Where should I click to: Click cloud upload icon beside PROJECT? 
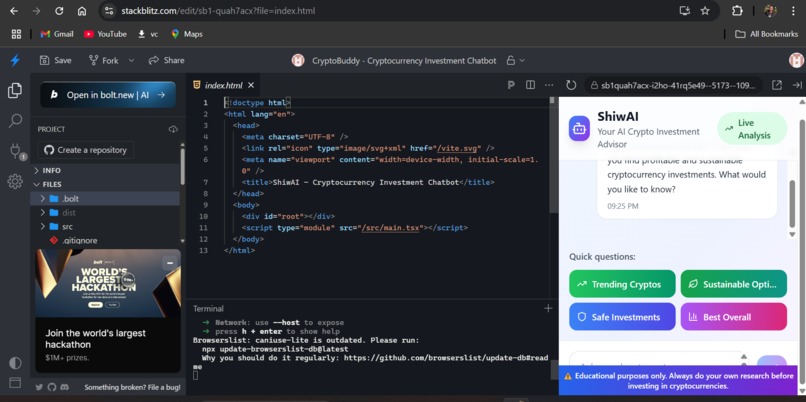click(173, 129)
